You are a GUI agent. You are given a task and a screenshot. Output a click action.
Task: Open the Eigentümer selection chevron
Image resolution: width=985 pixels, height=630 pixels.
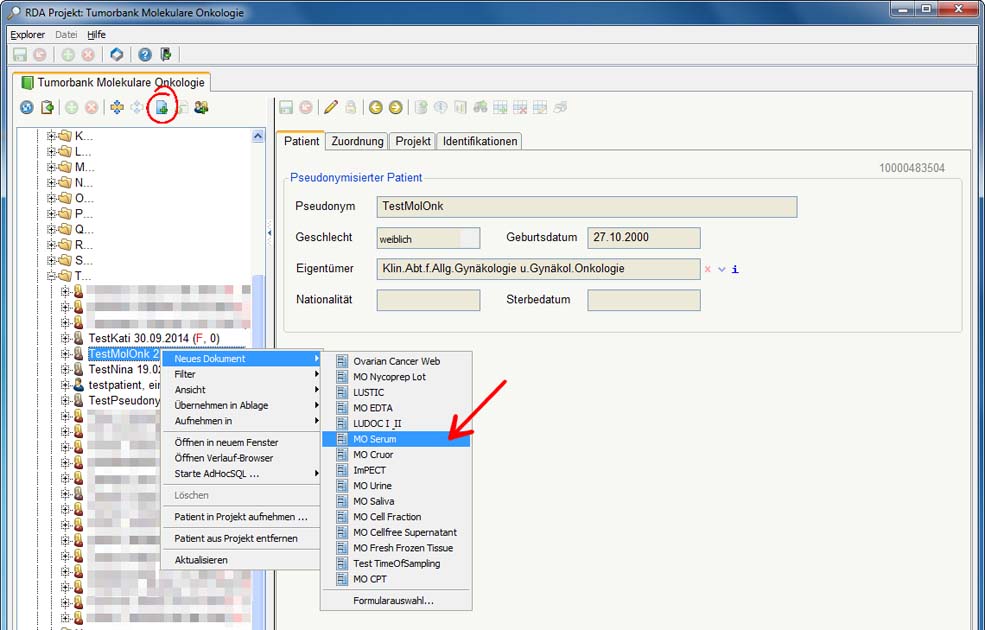click(x=721, y=269)
